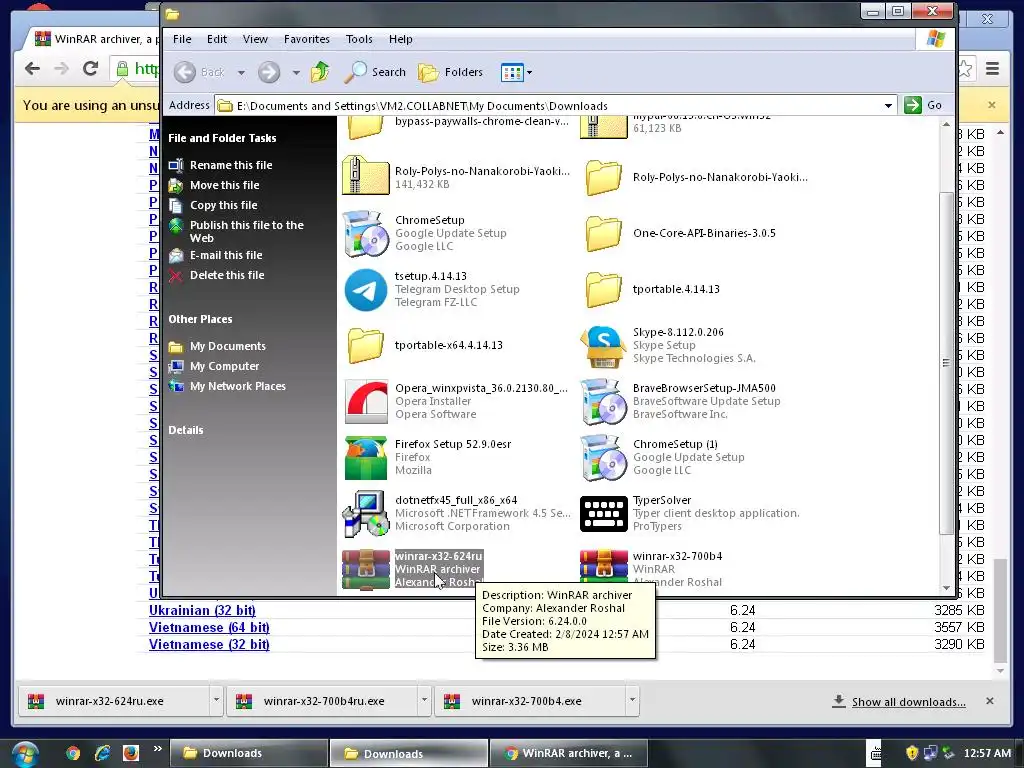
Task: Select the winrar-x32-624ru file icon
Action: click(366, 569)
